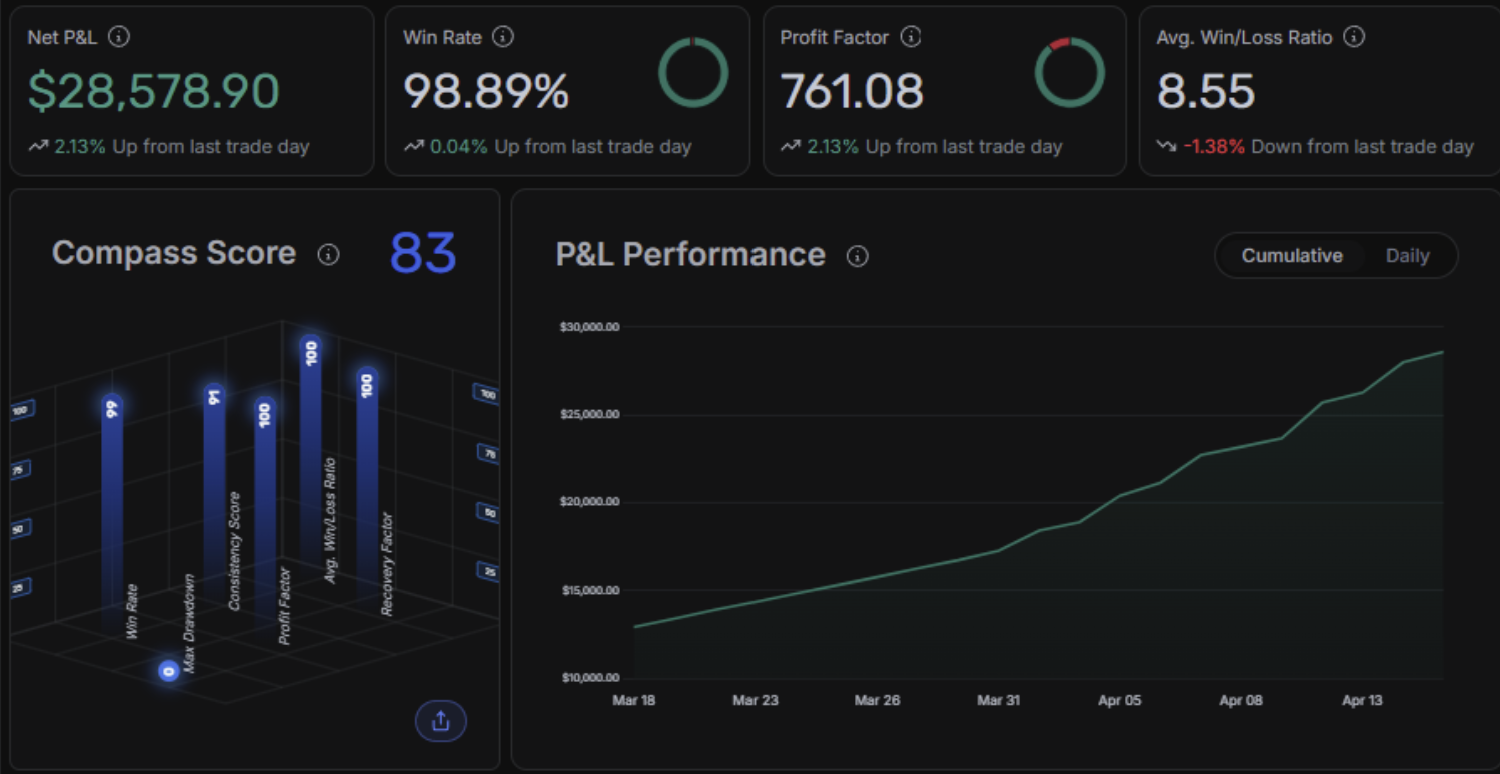
Task: Click the "Apr 13" date label
Action: pos(1362,700)
